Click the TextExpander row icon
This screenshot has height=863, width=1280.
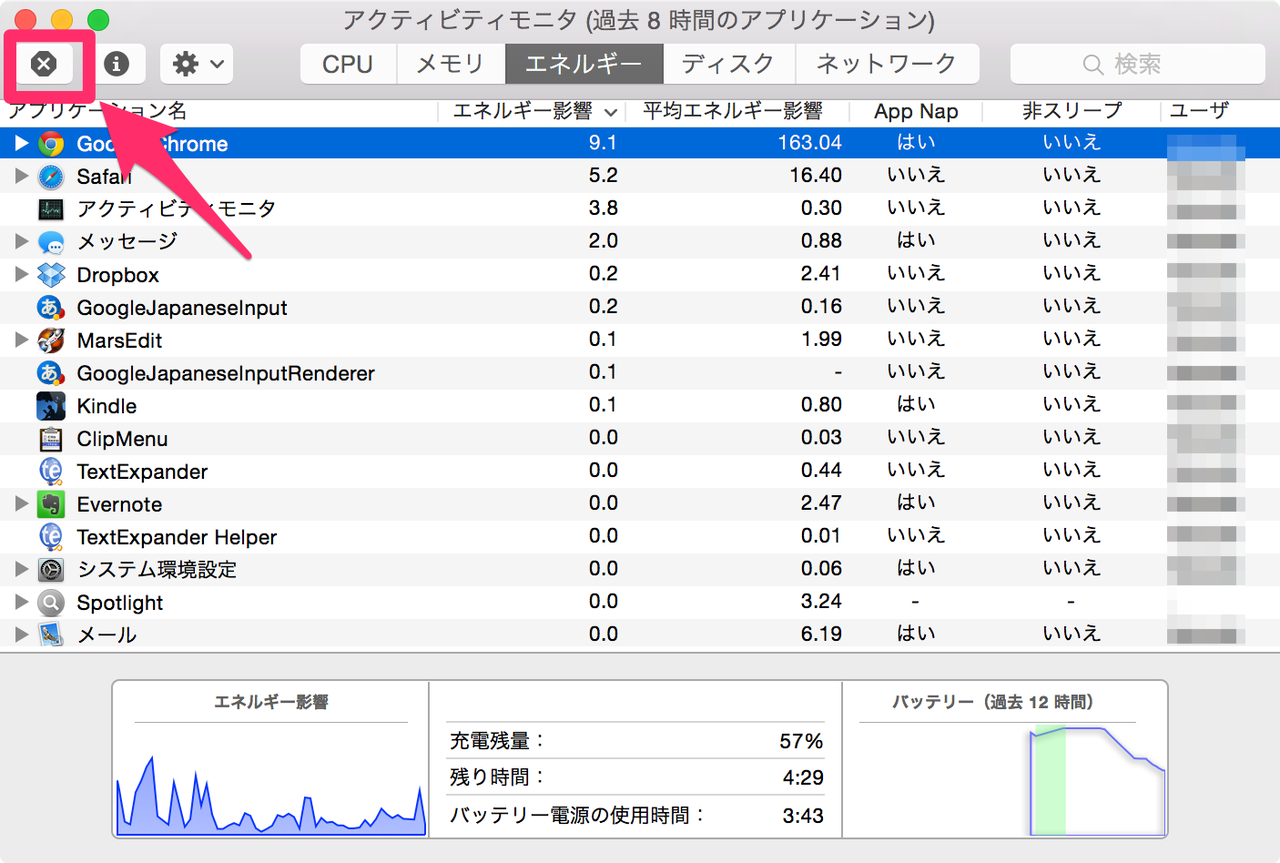point(51,471)
